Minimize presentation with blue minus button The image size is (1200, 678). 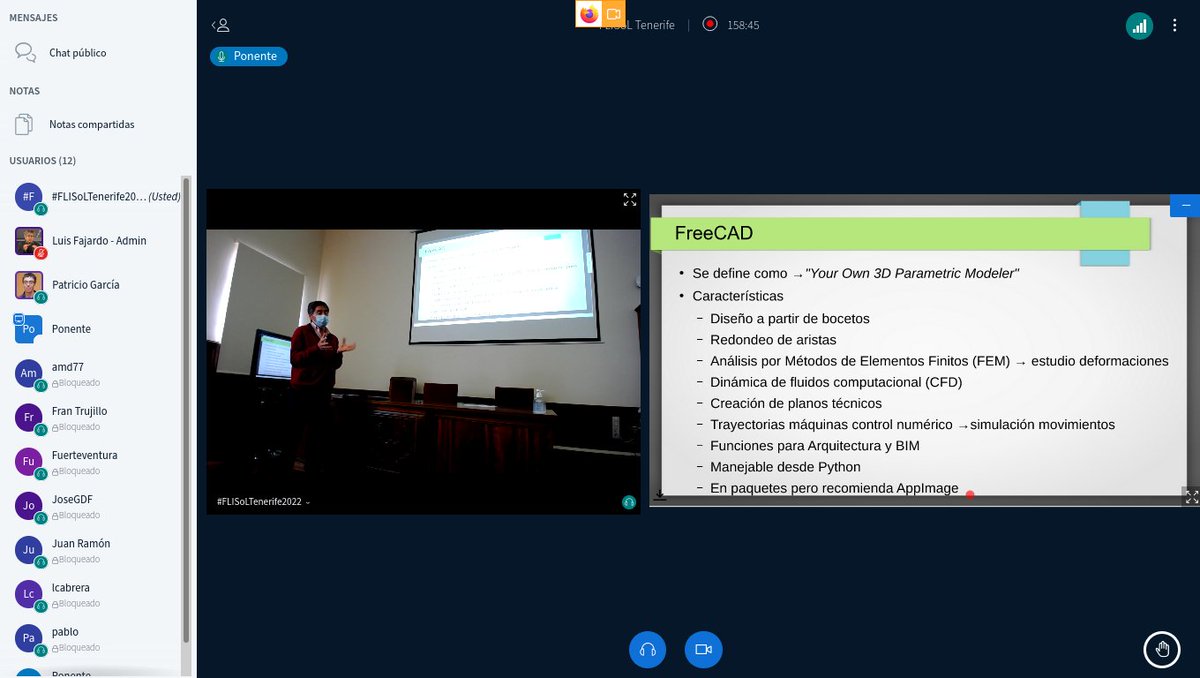pyautogui.click(x=1185, y=205)
